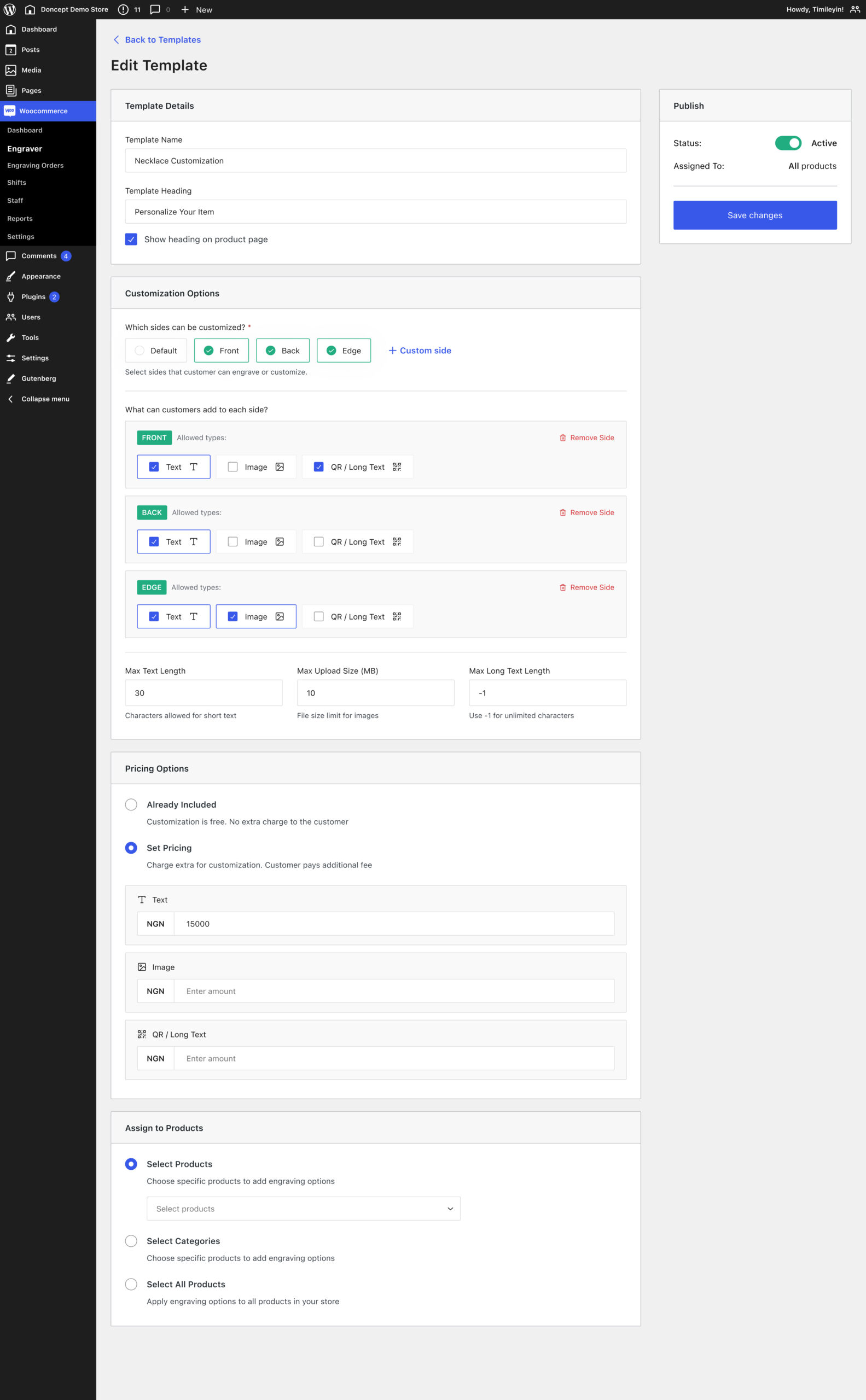Click the WordPress logo in admin bar
Image resolution: width=866 pixels, height=1400 pixels.
pyautogui.click(x=10, y=10)
